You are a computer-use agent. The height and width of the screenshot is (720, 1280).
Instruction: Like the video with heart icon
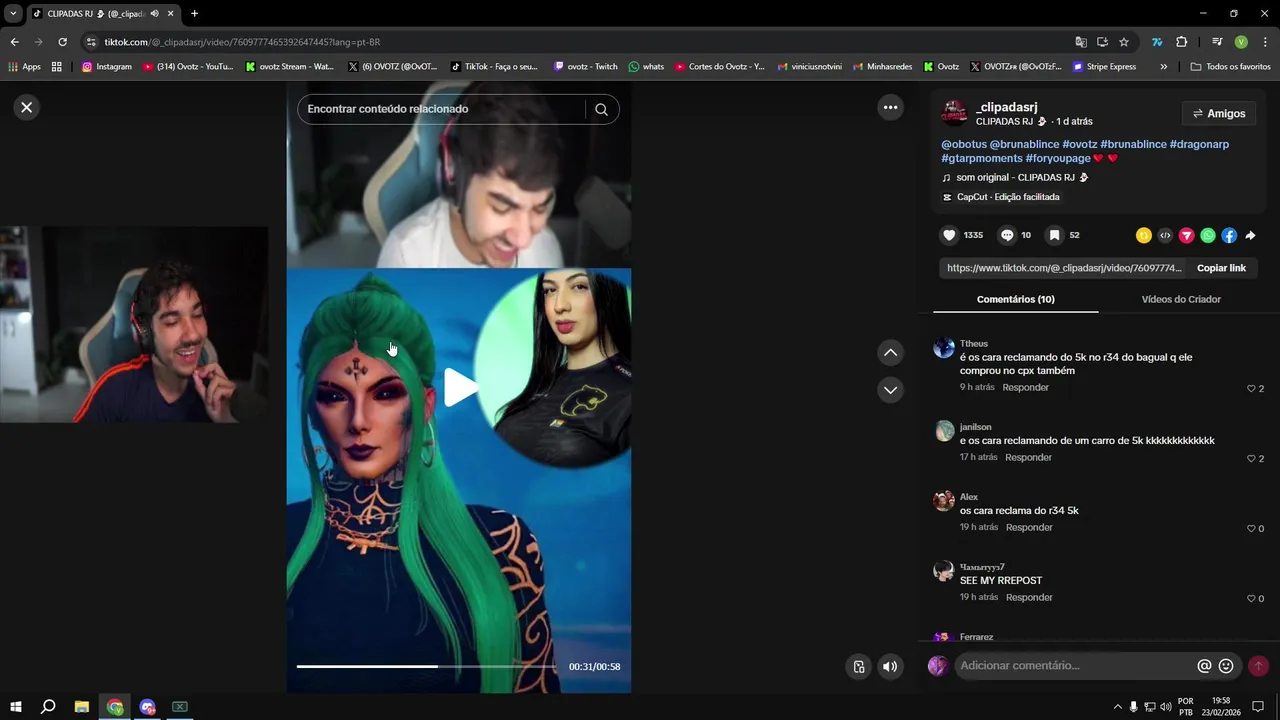(x=949, y=235)
